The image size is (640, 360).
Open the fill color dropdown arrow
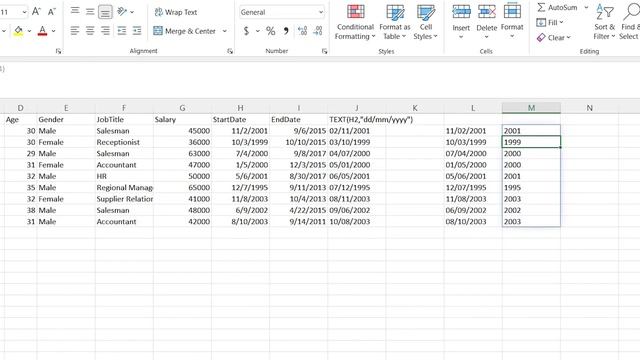coord(29,31)
